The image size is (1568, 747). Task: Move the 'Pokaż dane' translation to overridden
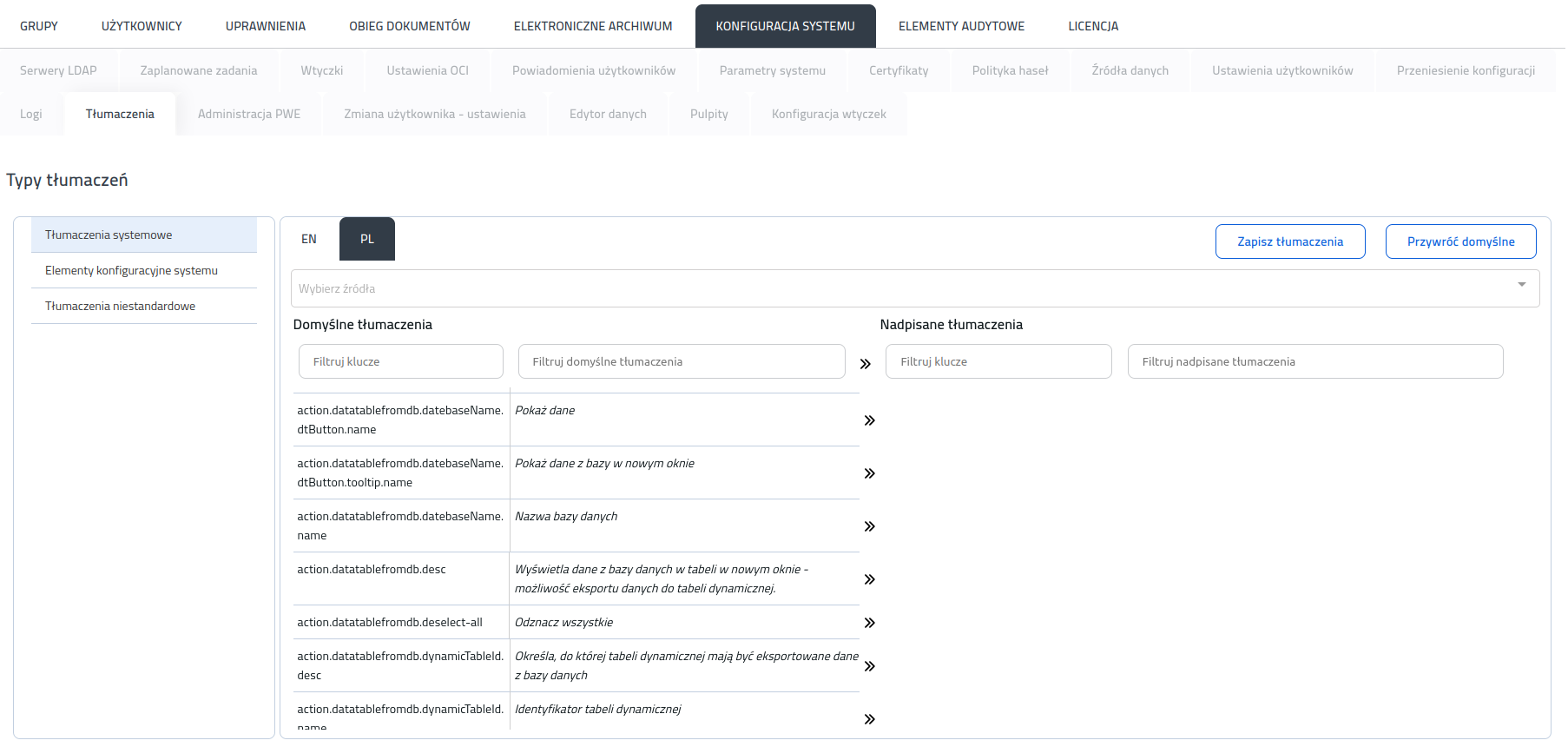point(869,420)
